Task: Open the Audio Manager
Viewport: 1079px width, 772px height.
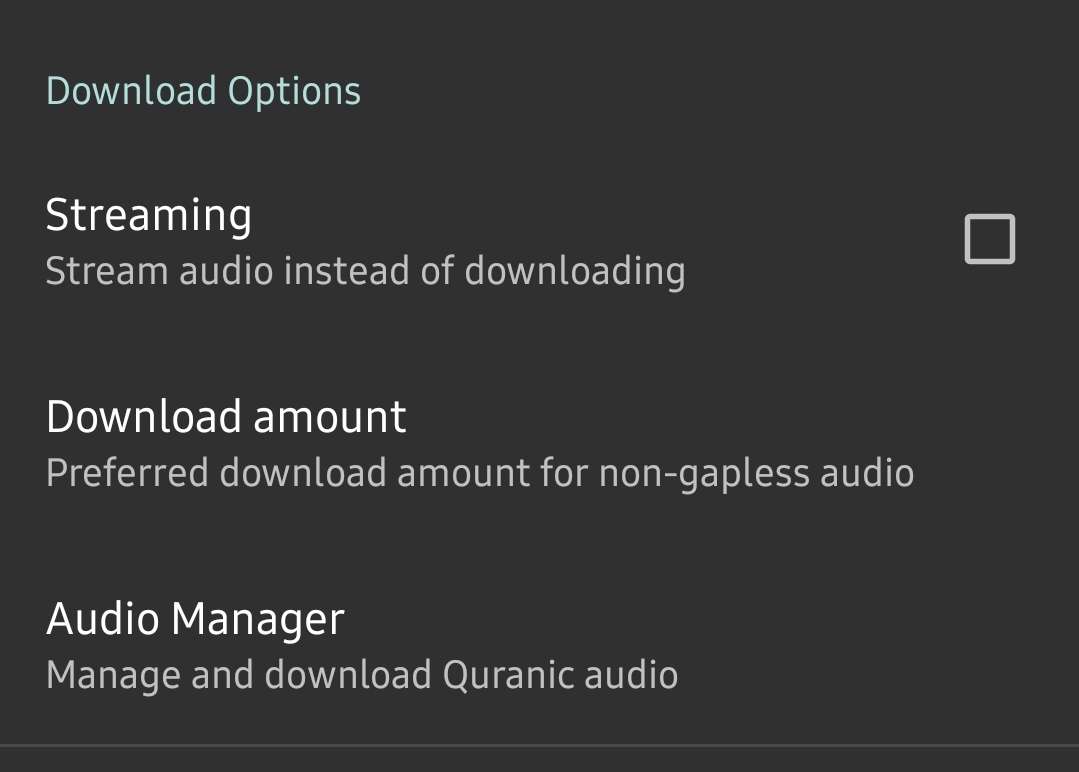Action: click(540, 645)
